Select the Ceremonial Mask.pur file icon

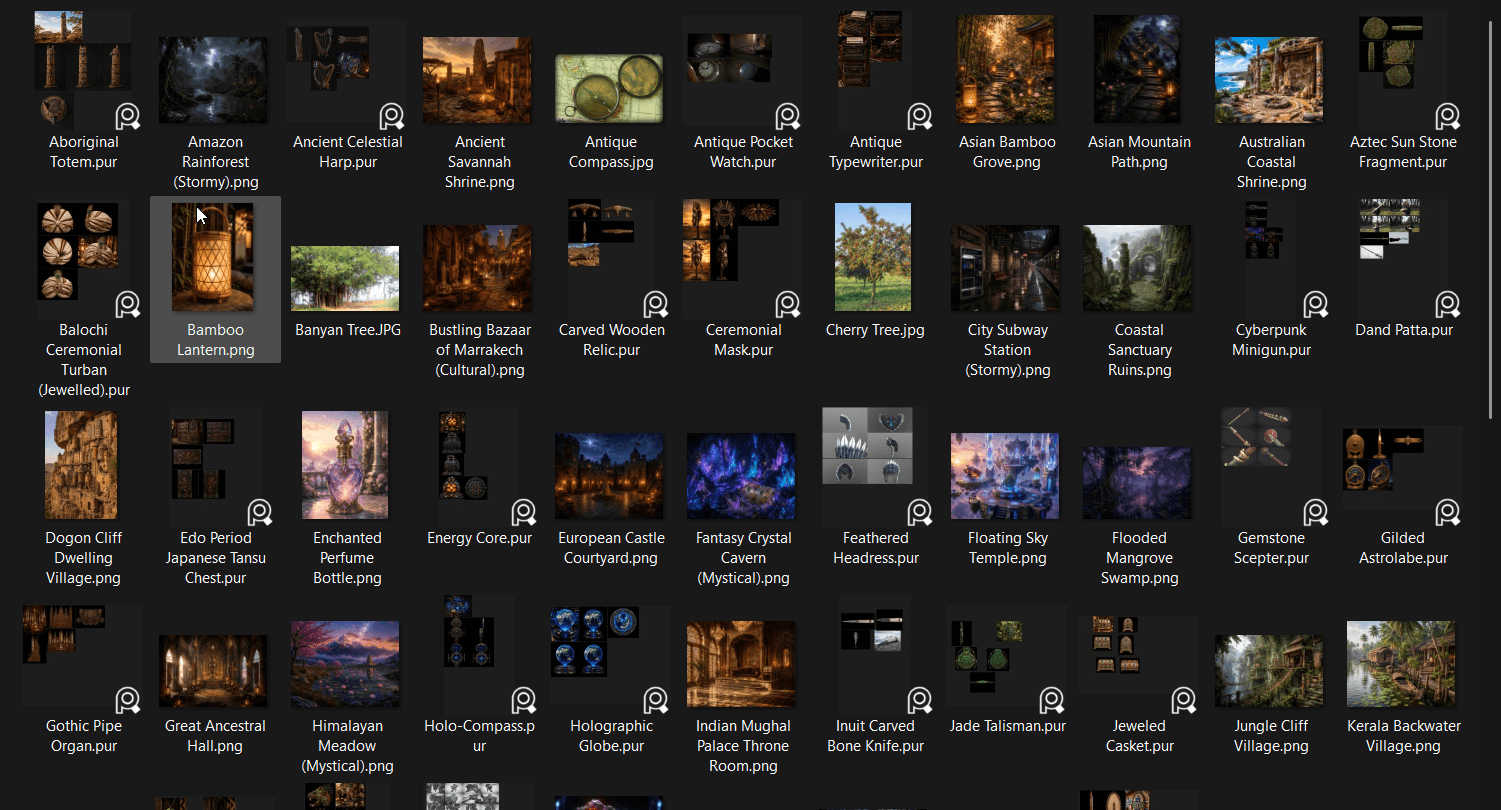tap(743, 259)
